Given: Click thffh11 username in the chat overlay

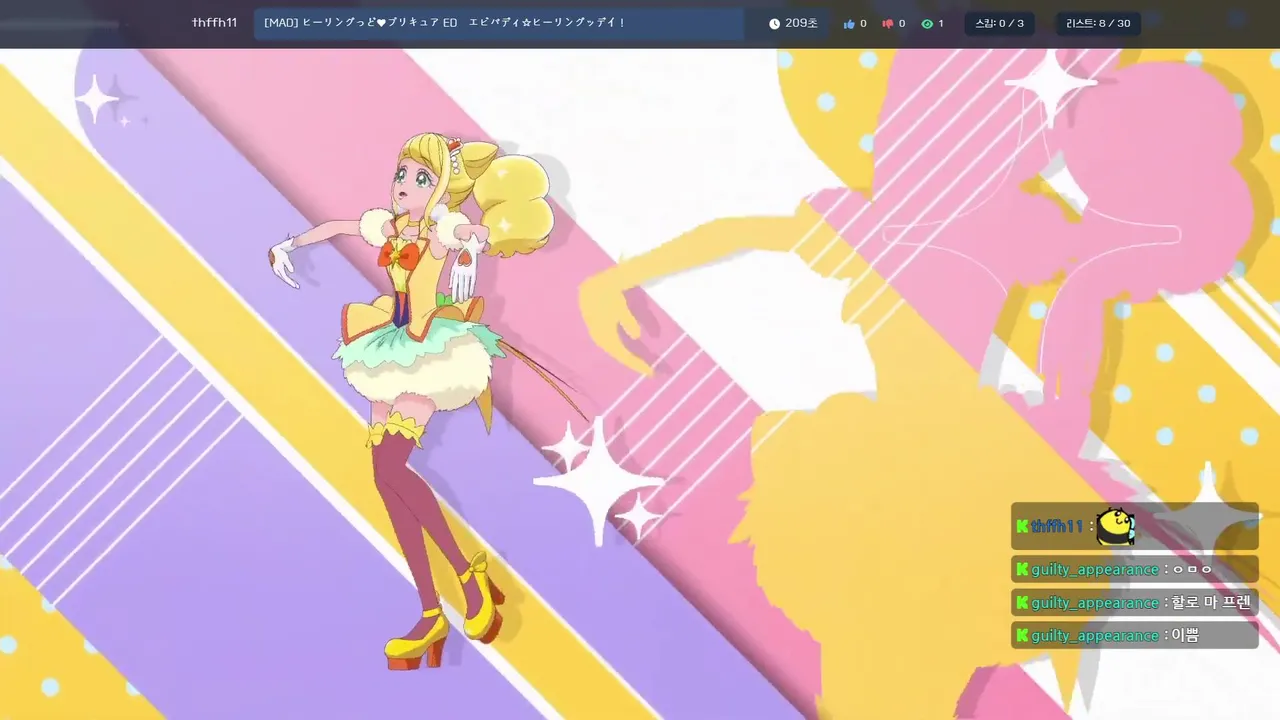Looking at the screenshot, I should [x=1058, y=526].
